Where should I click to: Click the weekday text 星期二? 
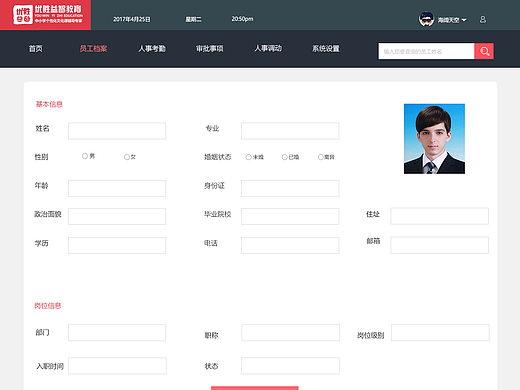coord(193,19)
